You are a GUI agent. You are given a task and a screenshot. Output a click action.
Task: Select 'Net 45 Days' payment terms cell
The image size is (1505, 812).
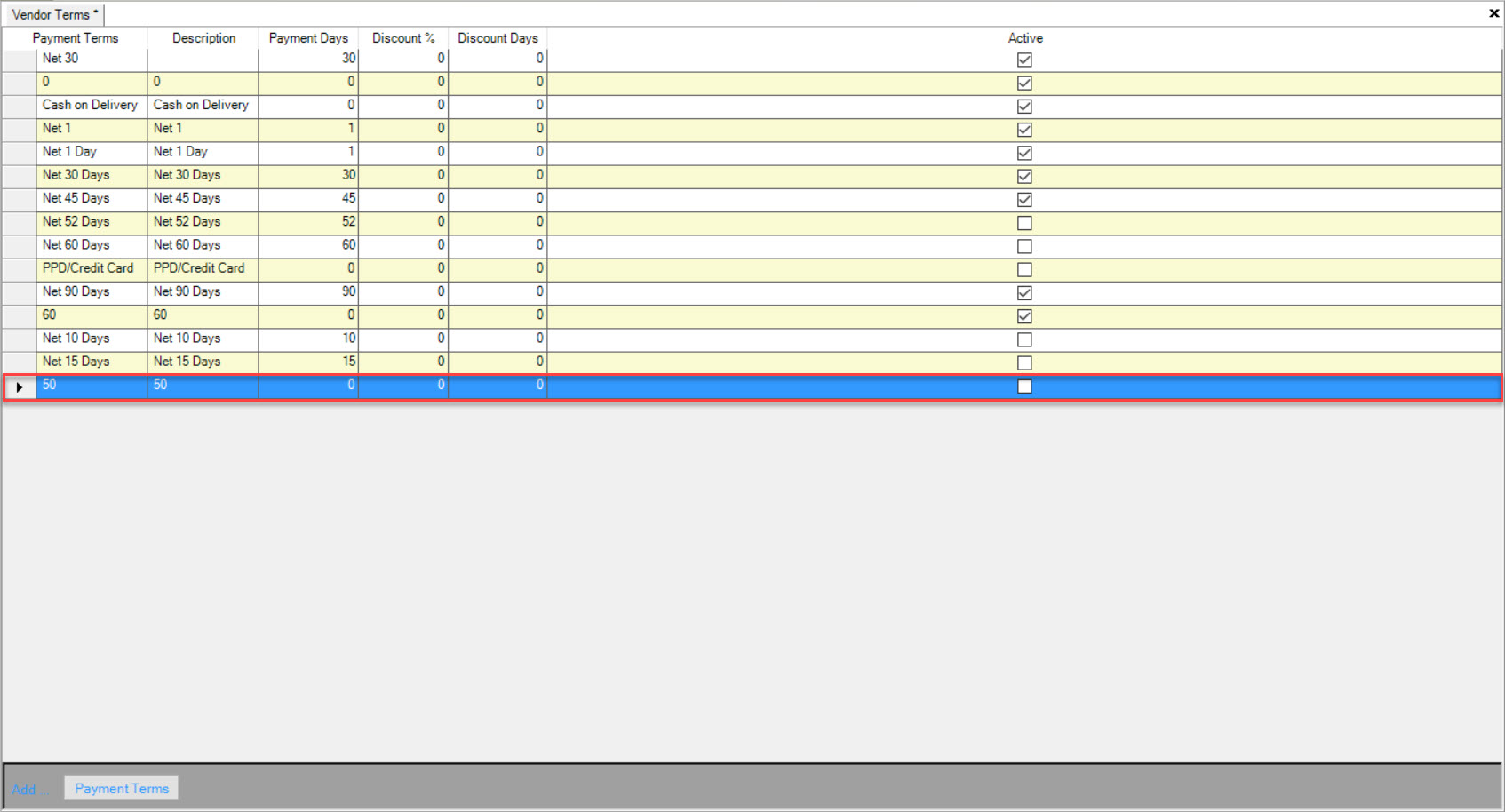click(92, 199)
